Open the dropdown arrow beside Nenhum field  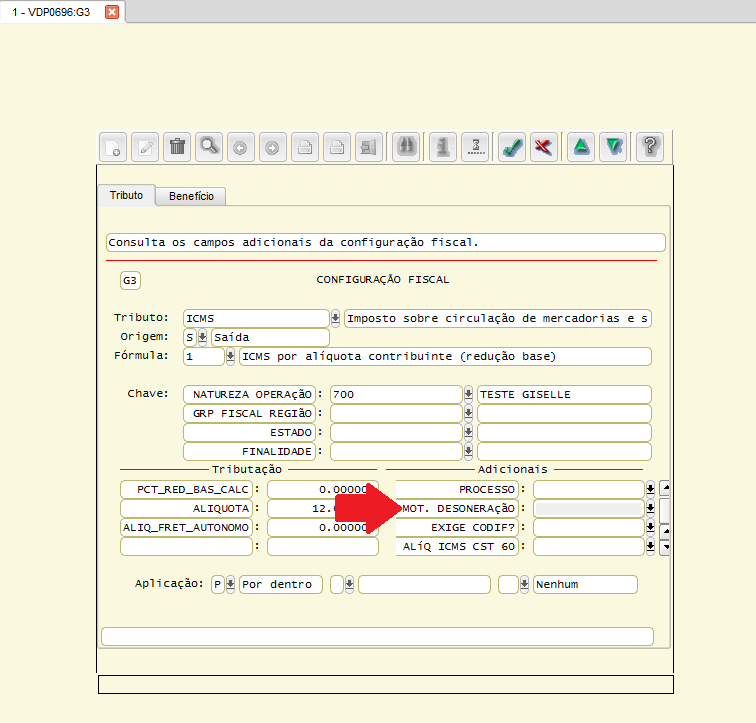[x=524, y=584]
